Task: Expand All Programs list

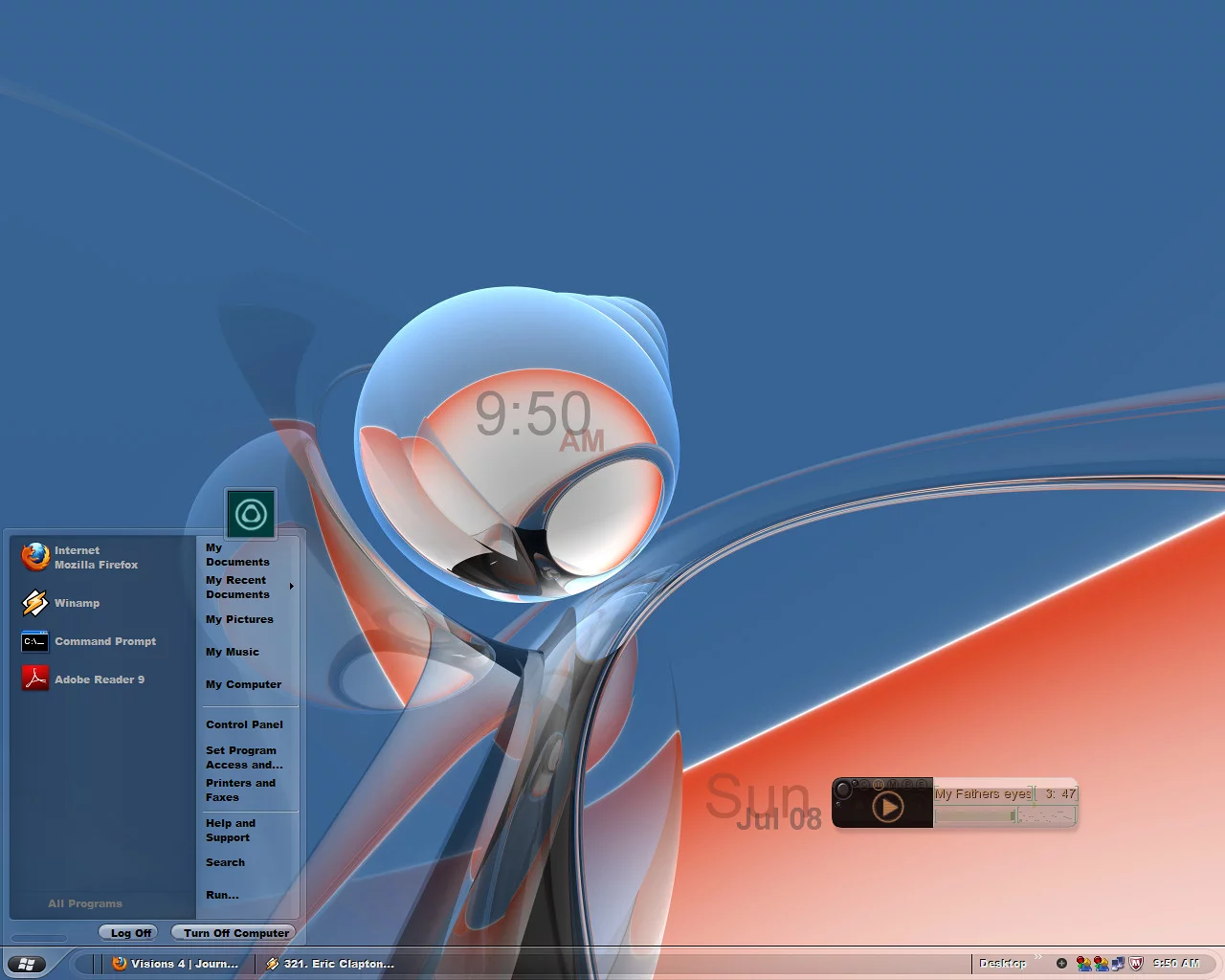Action: pyautogui.click(x=85, y=903)
